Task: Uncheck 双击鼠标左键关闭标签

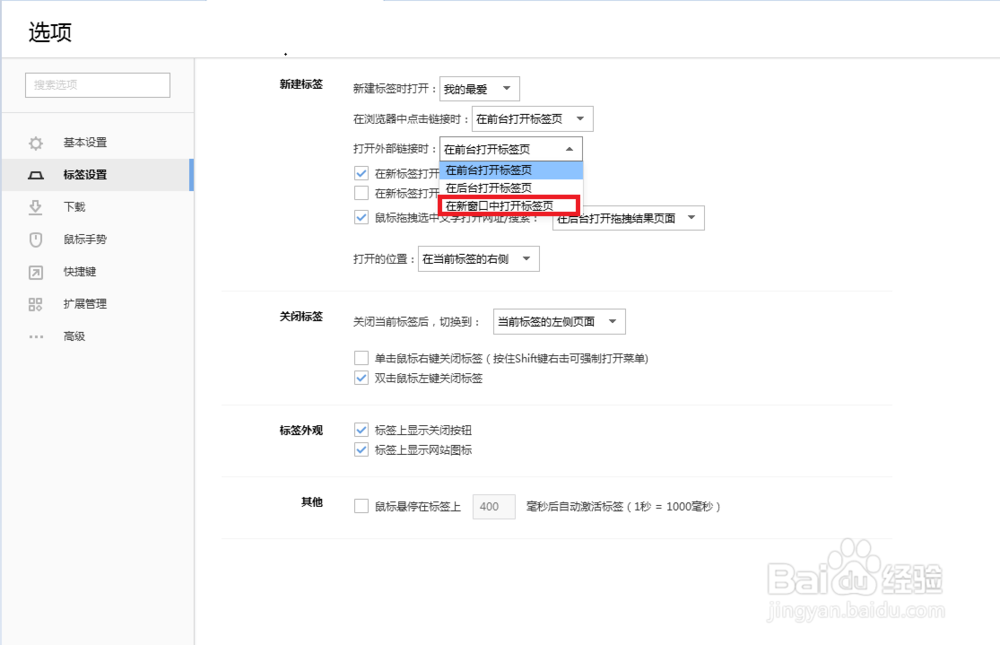Action: pos(361,378)
